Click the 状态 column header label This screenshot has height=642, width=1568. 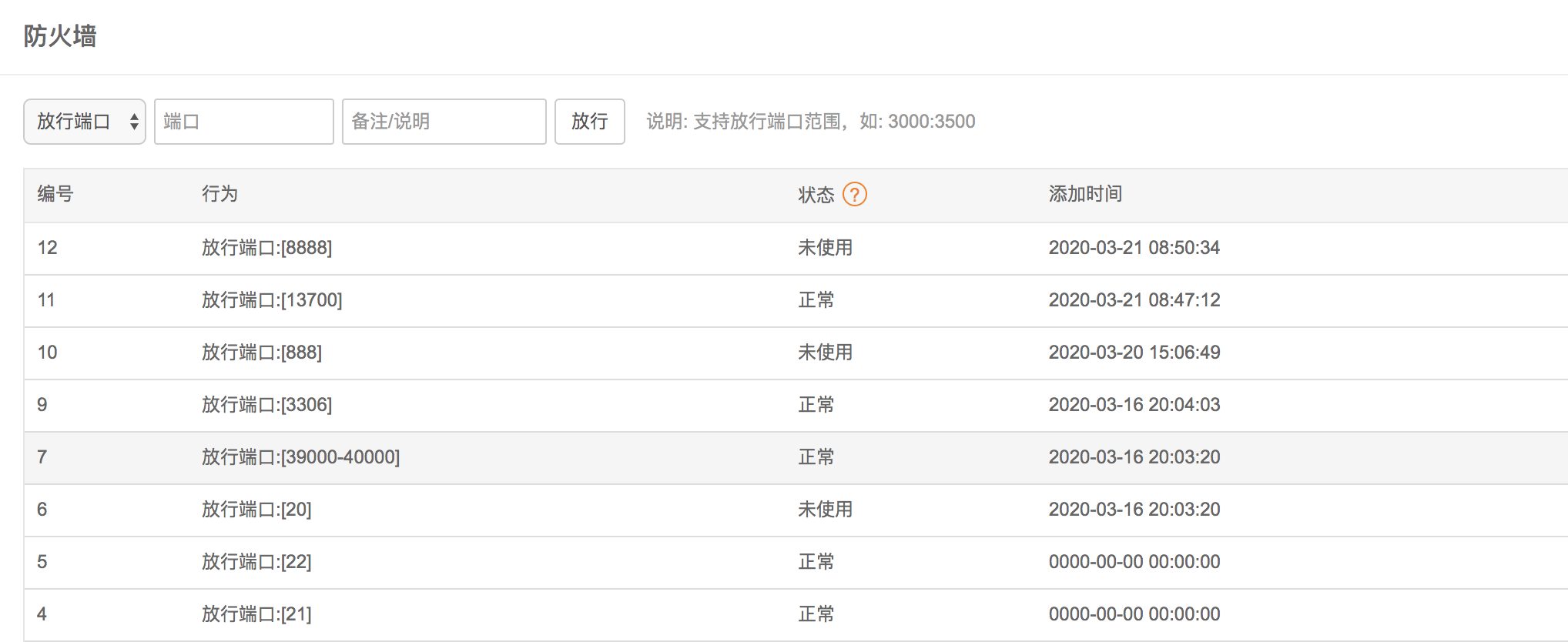coord(816,195)
